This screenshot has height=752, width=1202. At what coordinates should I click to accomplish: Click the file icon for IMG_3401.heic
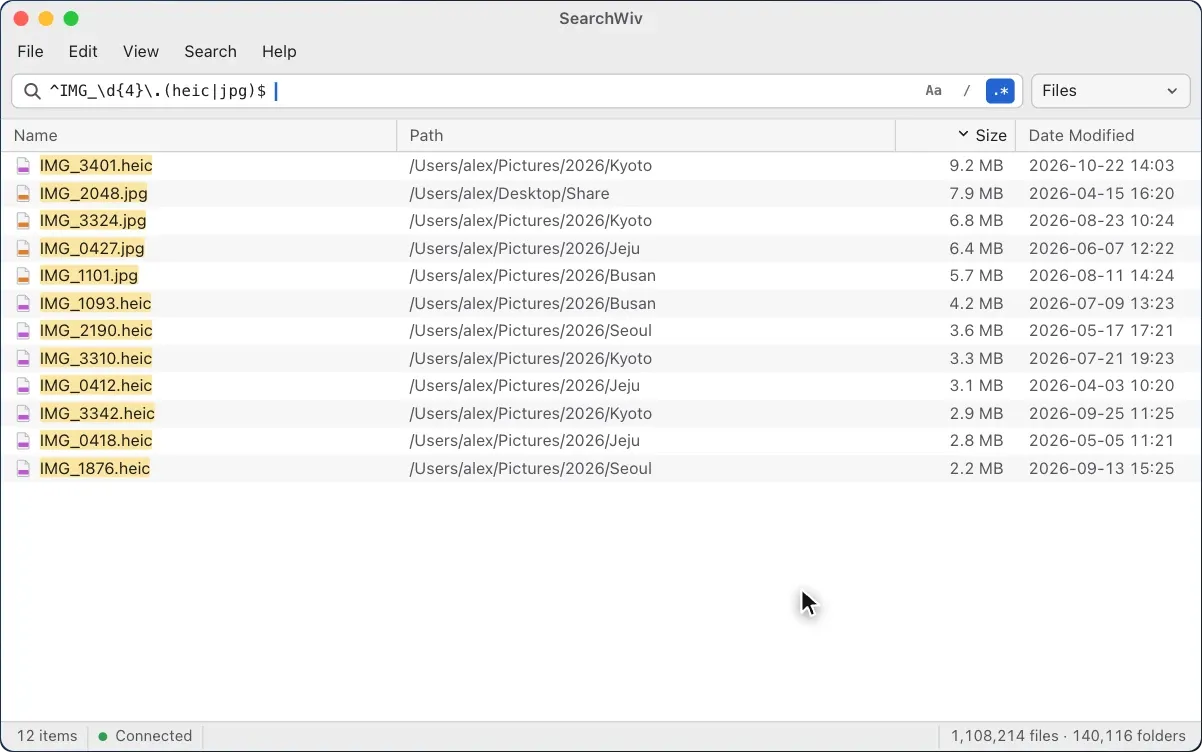point(23,166)
